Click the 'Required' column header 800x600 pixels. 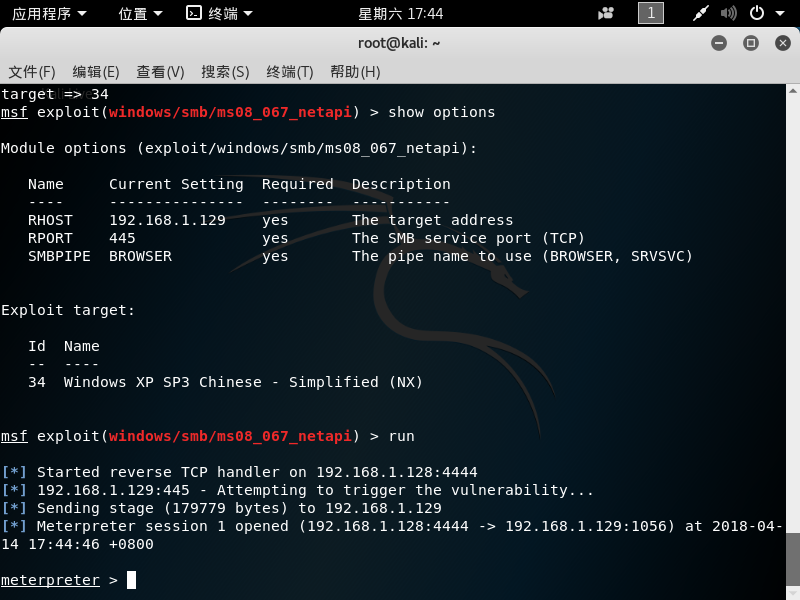coord(297,184)
